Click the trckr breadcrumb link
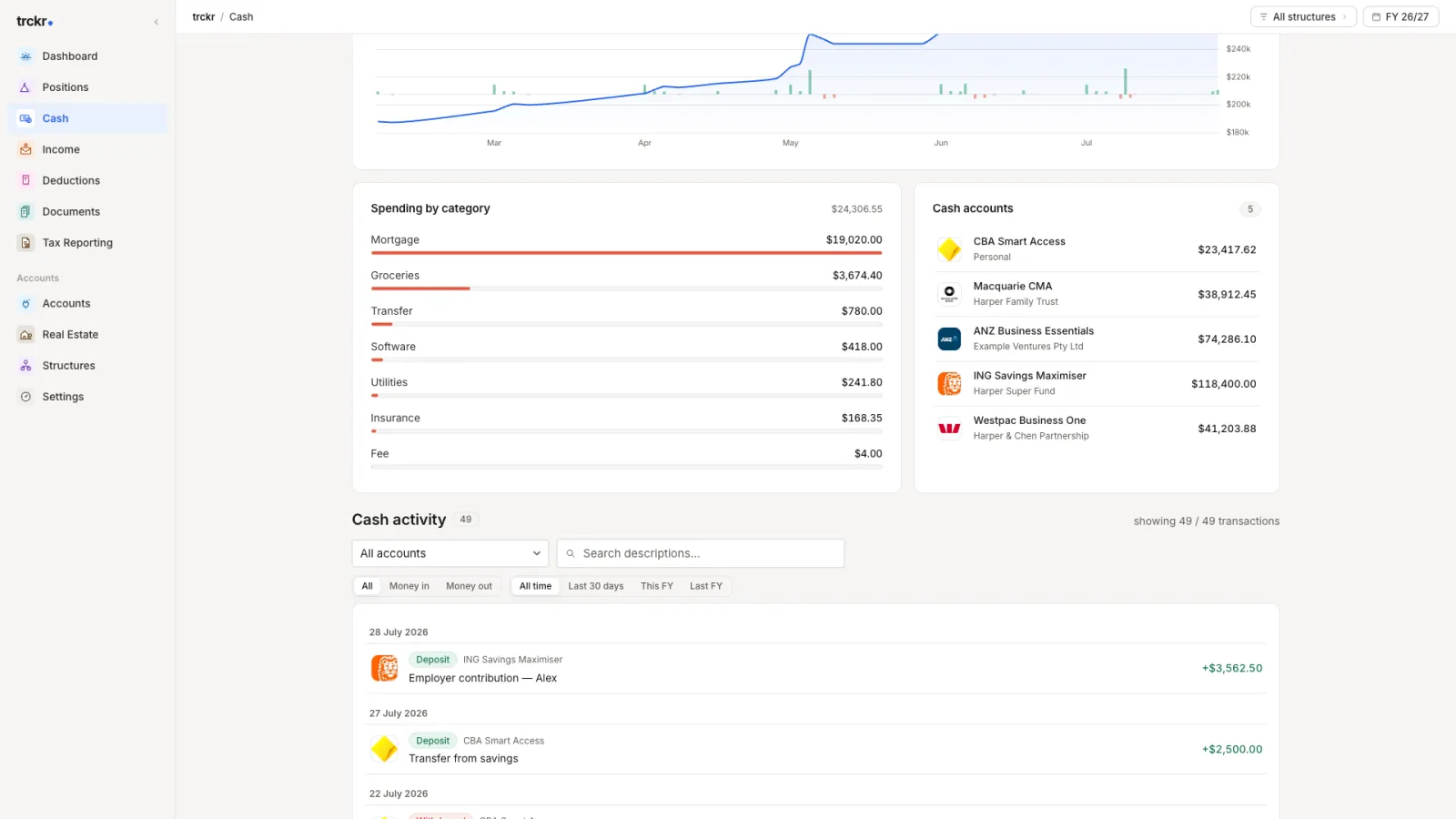 203,17
